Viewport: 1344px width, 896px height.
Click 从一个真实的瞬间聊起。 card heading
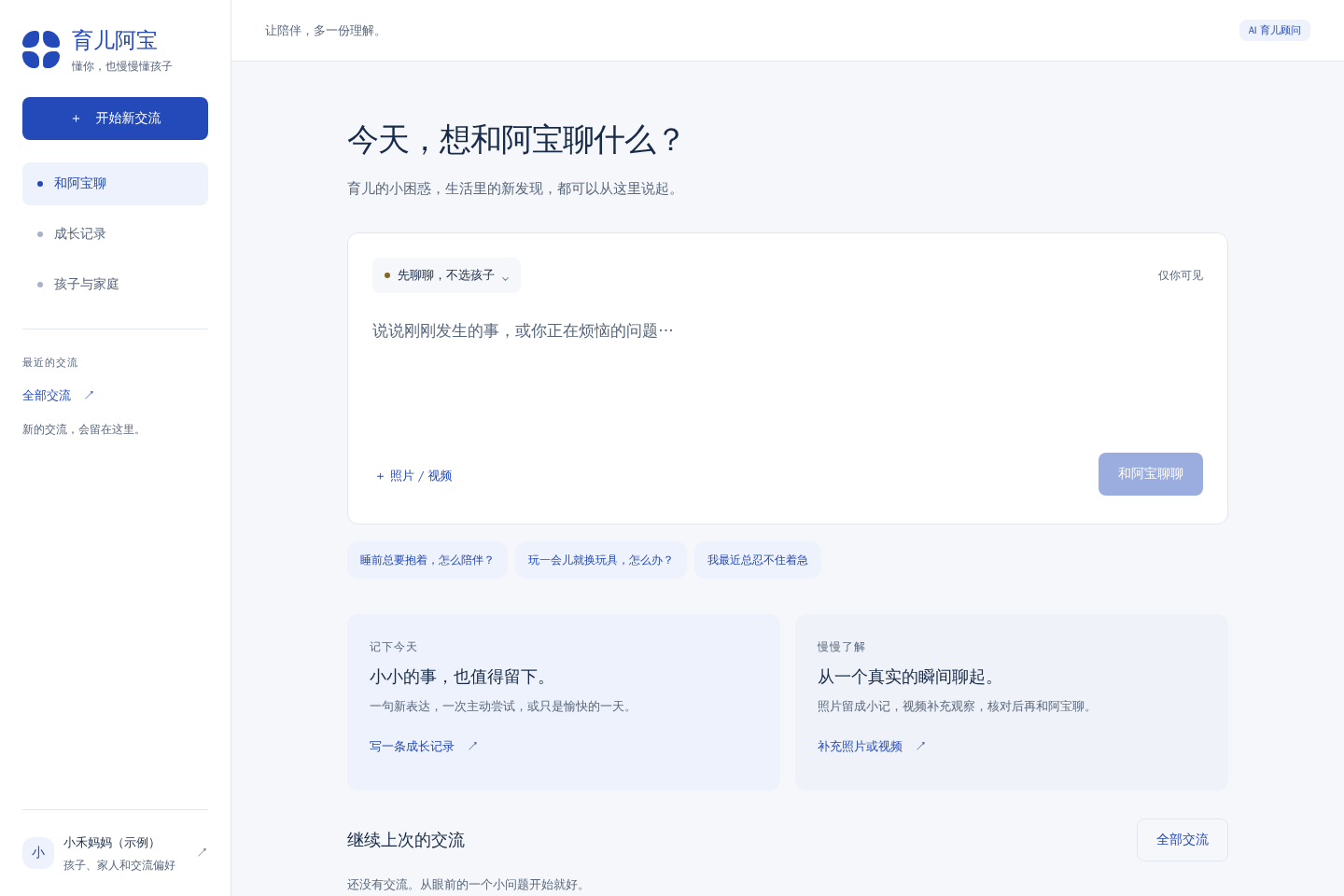click(910, 677)
